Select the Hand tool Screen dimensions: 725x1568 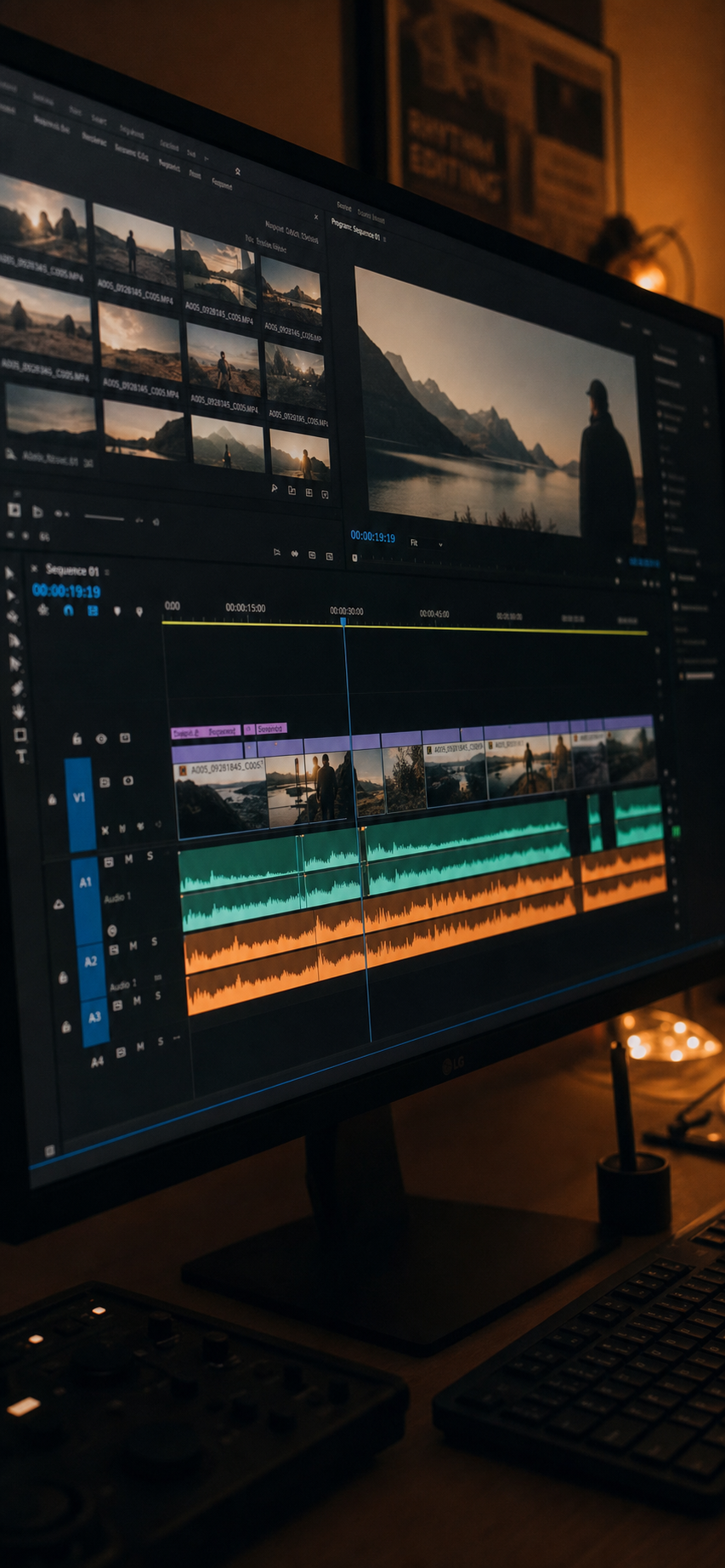19,711
